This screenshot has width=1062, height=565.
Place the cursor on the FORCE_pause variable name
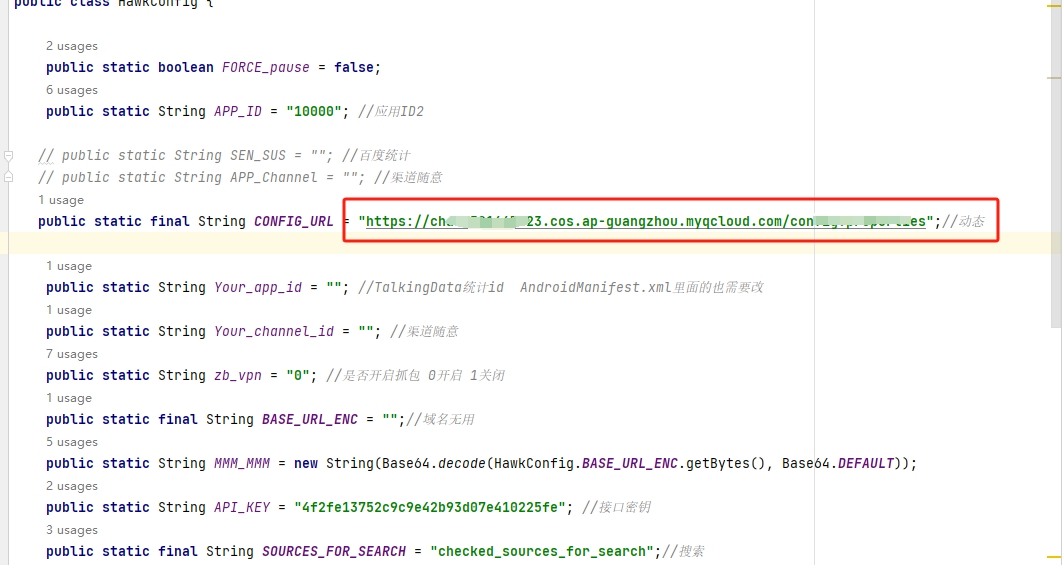click(x=266, y=68)
